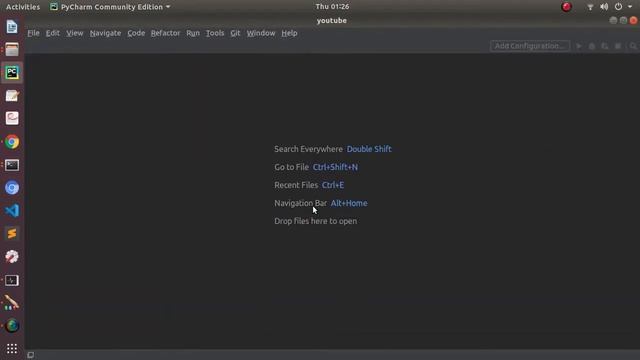Click the Recent Files label
Viewport: 640px width, 360px height.
coord(296,185)
